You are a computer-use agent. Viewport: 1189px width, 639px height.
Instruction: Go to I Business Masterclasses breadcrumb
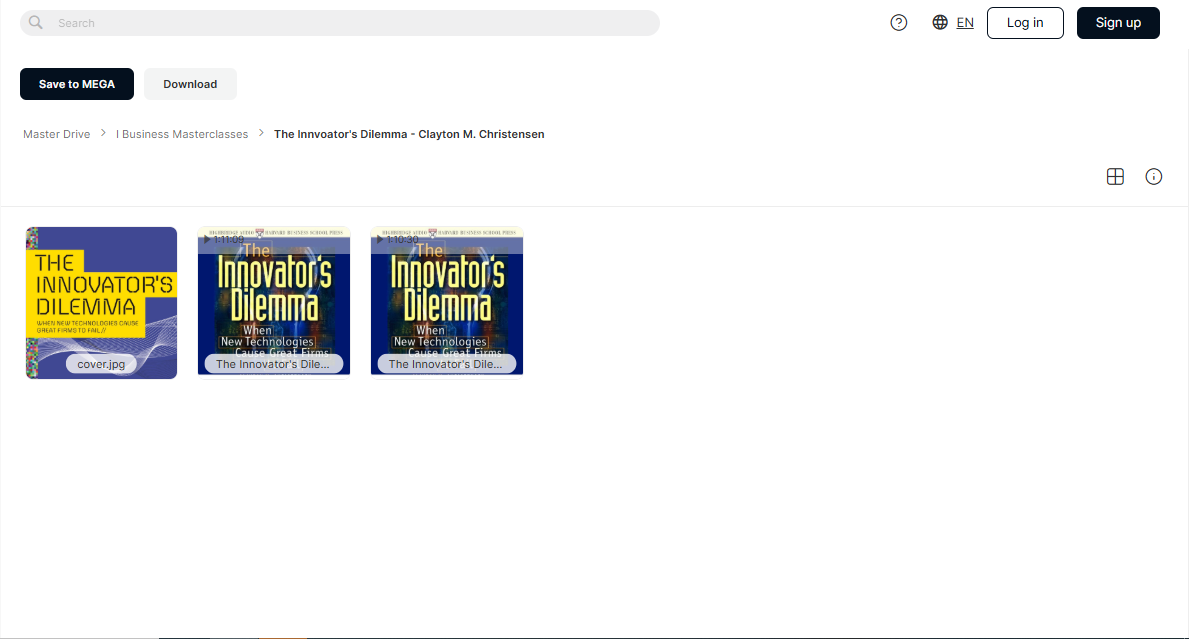tap(182, 134)
